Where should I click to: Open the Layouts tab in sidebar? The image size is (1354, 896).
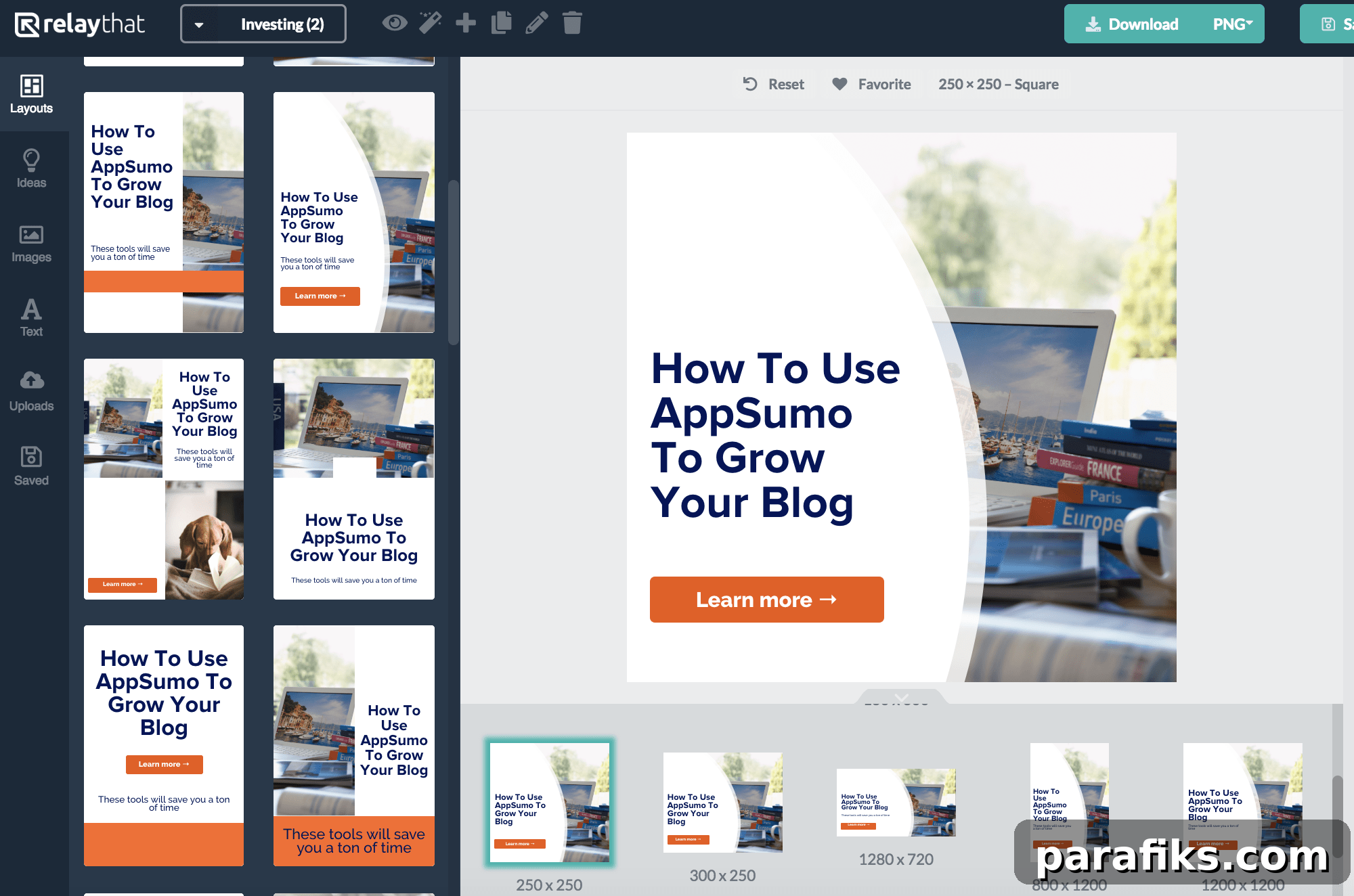tap(32, 94)
